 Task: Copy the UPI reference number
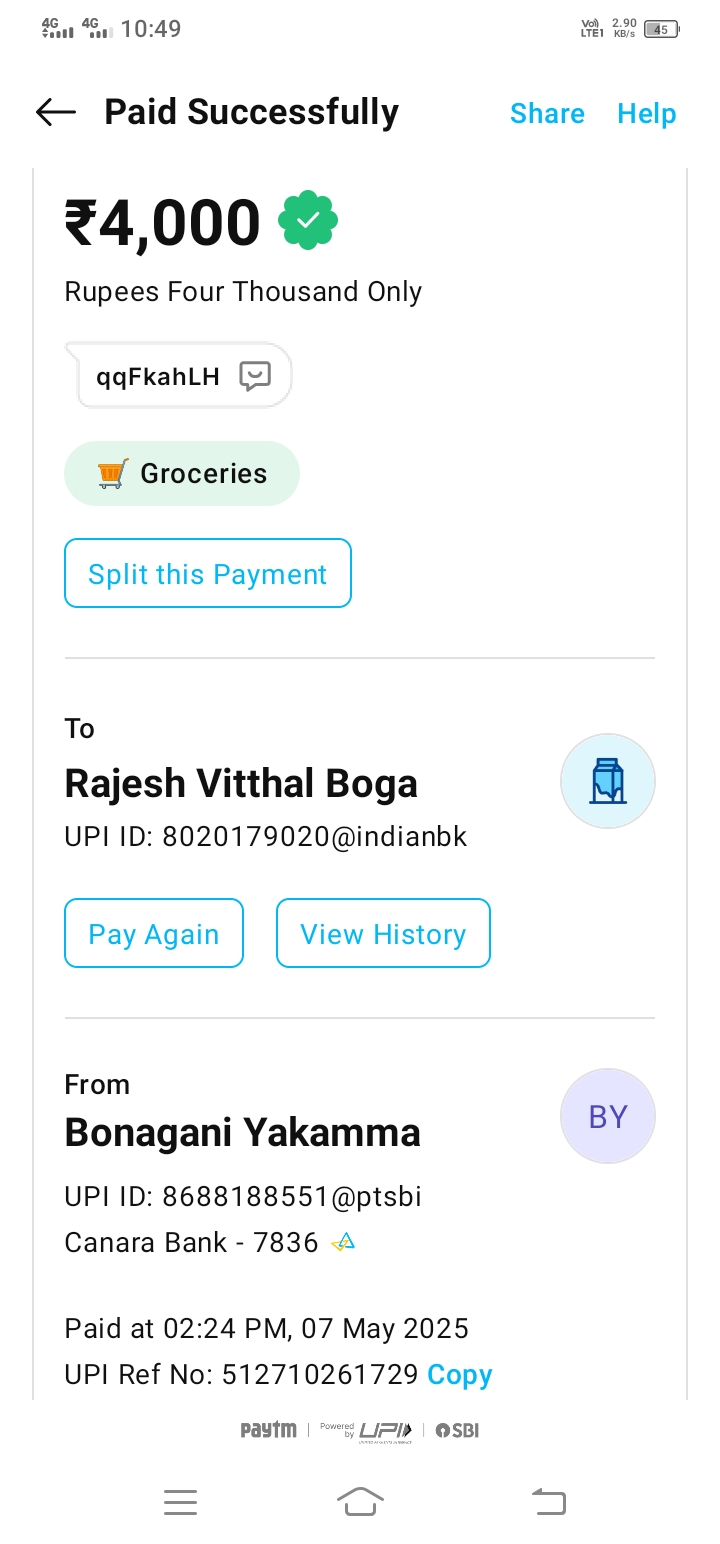pos(459,1375)
